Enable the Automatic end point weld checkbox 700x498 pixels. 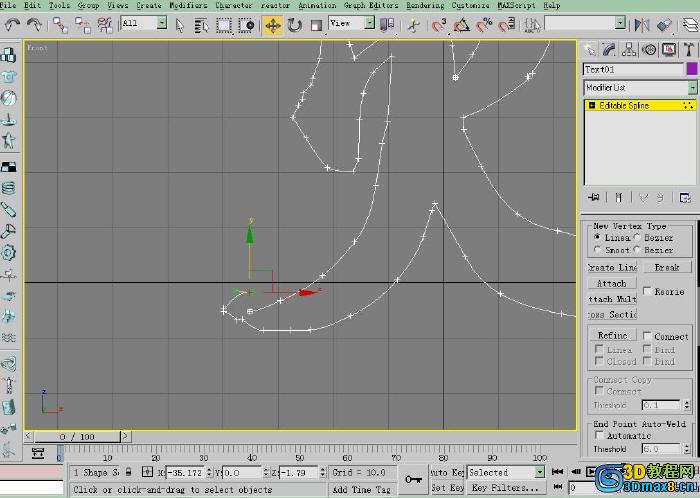click(599, 436)
